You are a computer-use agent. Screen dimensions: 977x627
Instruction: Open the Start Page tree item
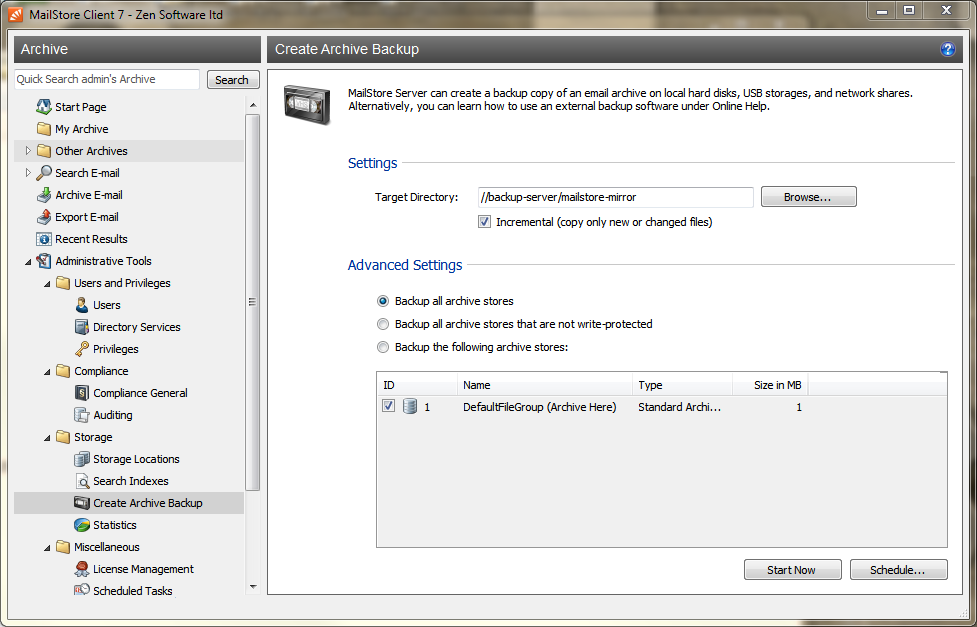pos(80,107)
